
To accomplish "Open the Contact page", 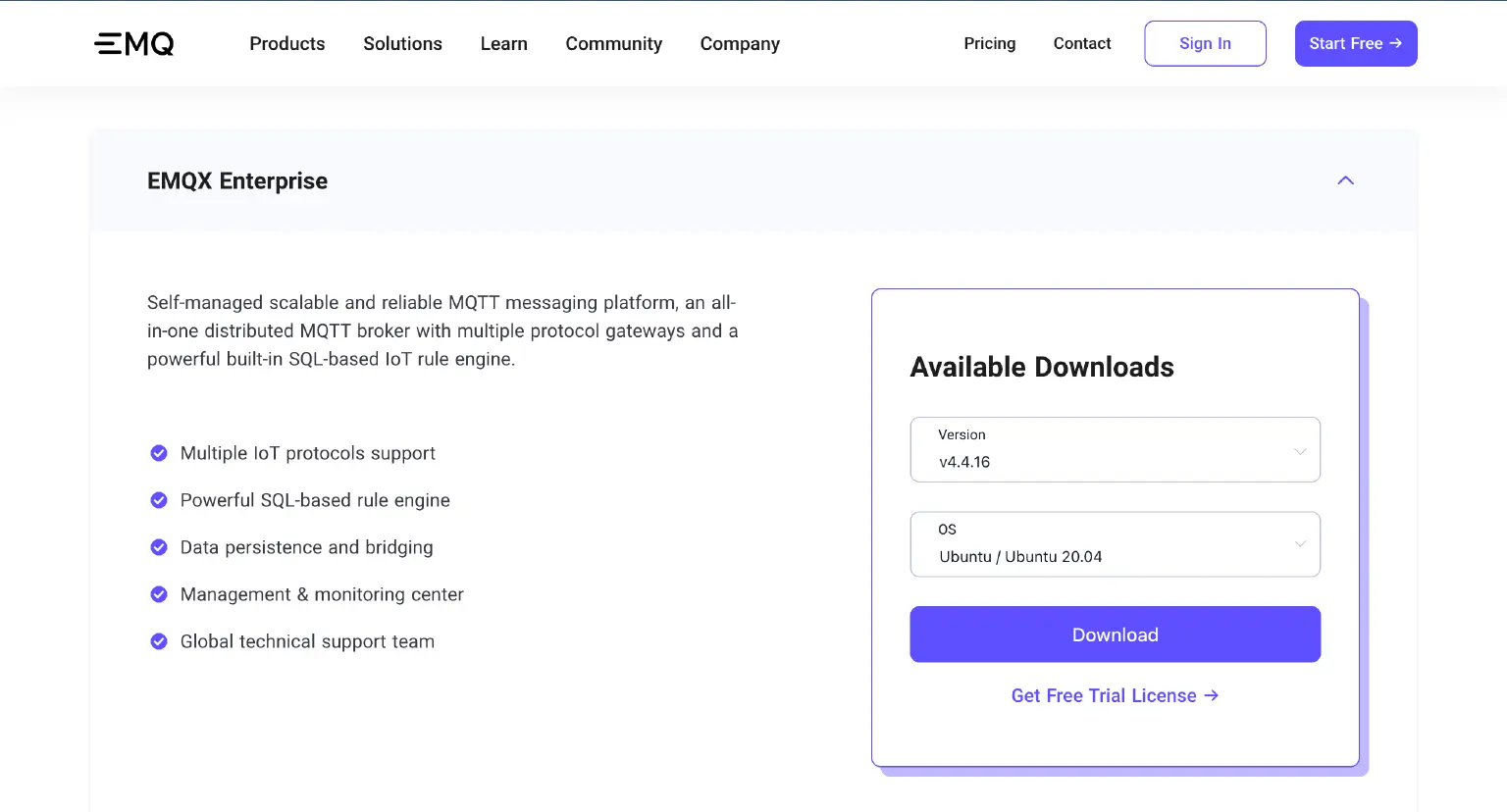I will pos(1081,43).
